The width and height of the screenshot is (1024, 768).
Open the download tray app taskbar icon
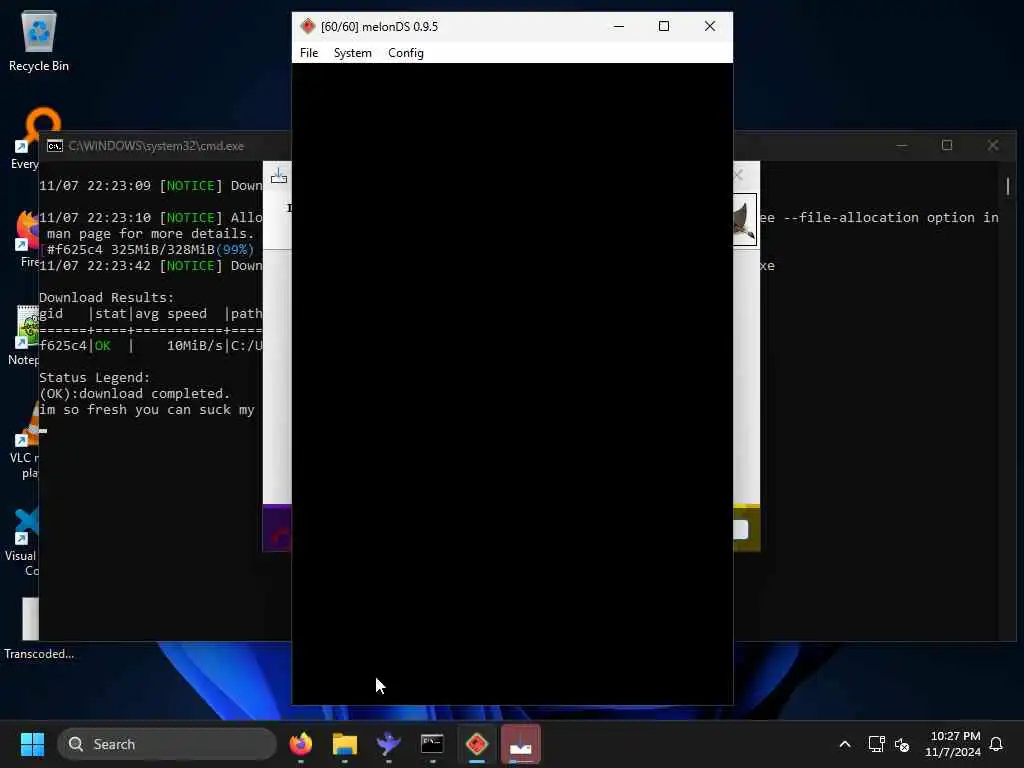point(520,744)
